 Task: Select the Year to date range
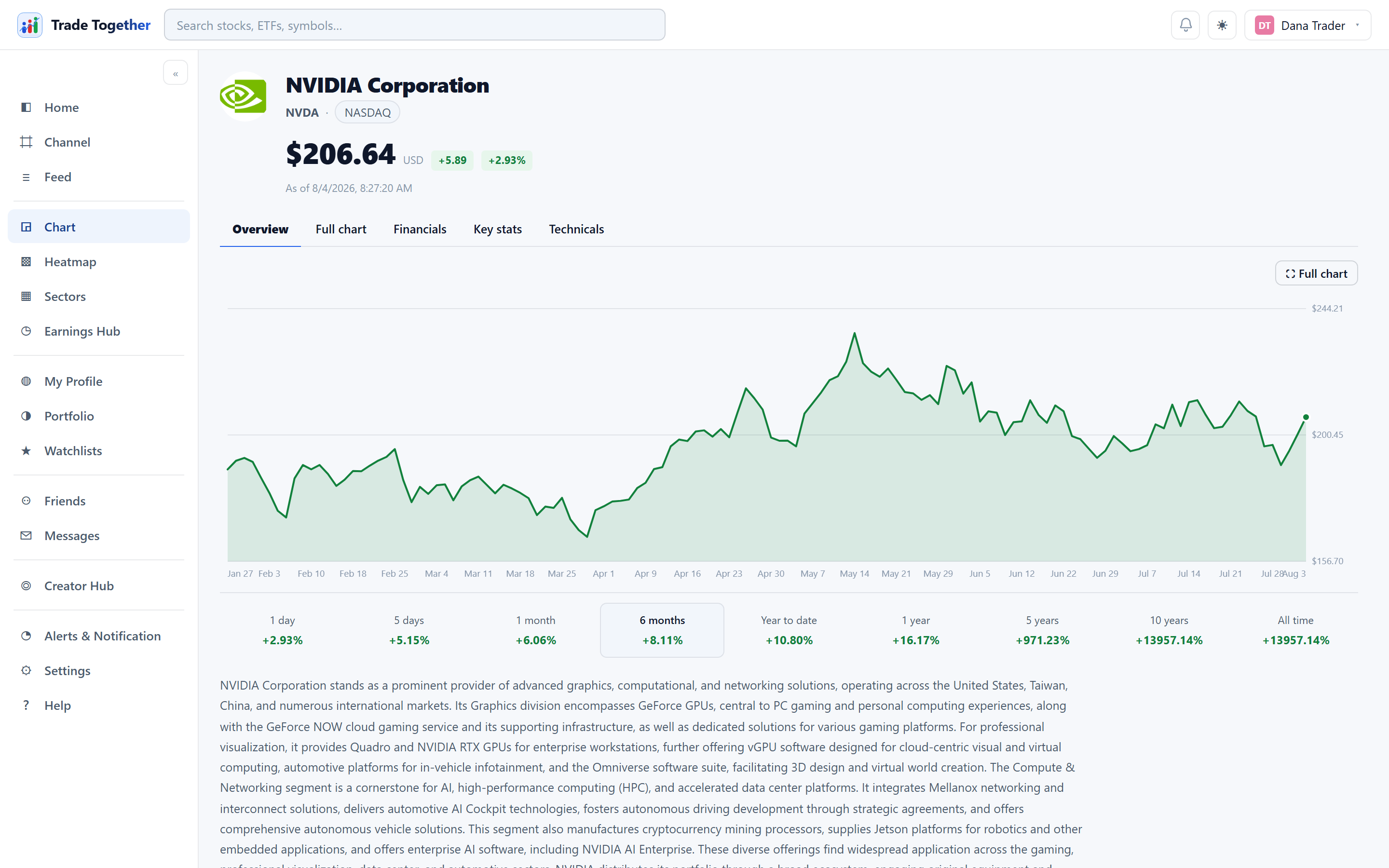pos(789,630)
